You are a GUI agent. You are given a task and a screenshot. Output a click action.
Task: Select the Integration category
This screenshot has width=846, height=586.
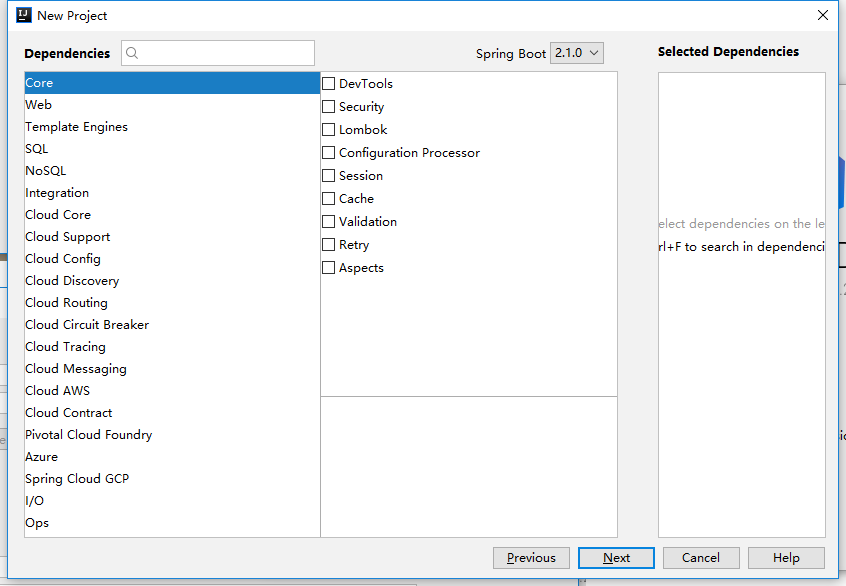tap(172, 193)
